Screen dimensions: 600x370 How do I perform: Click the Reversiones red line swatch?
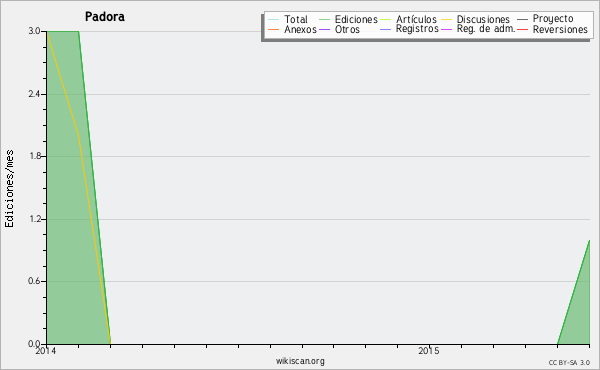point(522,29)
